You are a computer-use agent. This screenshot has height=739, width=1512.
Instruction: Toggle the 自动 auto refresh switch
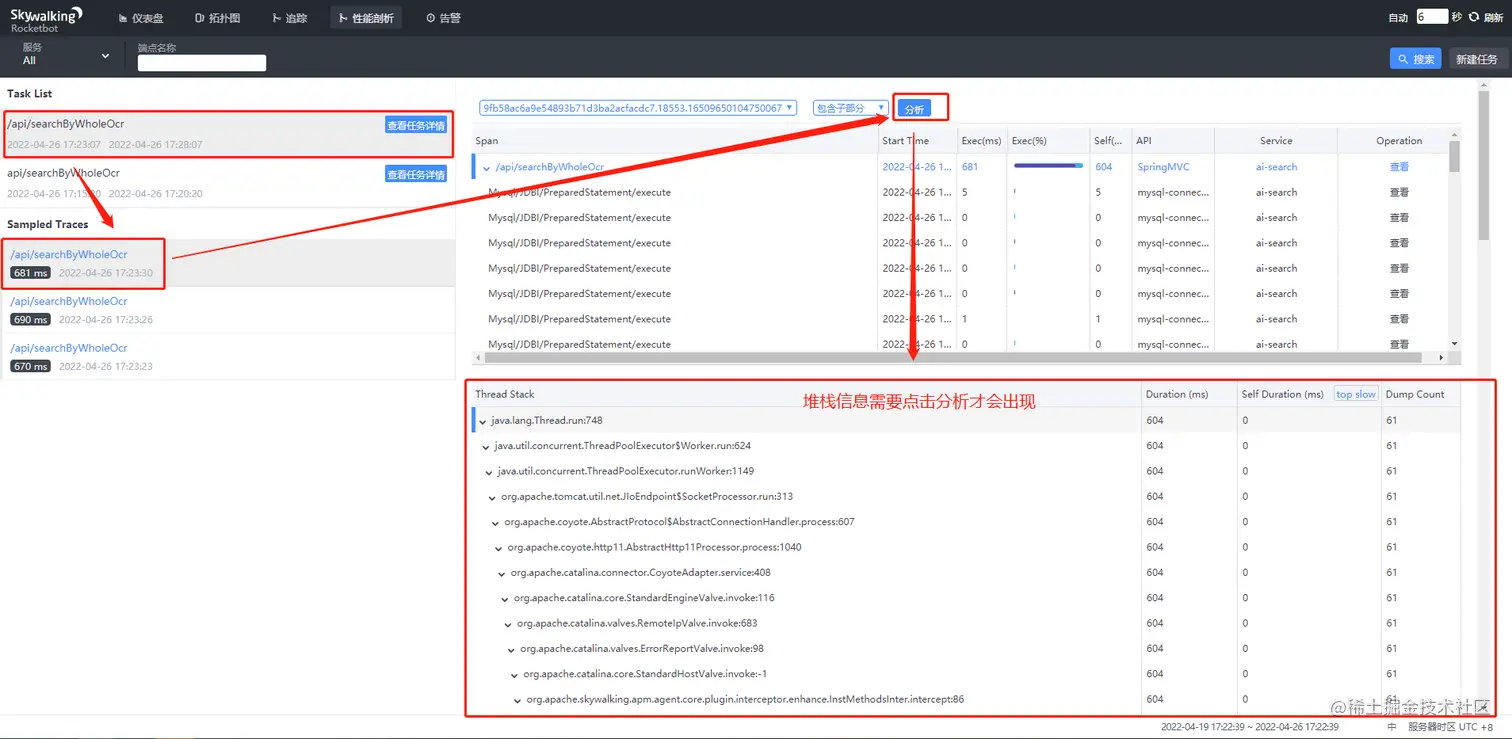[x=1398, y=17]
